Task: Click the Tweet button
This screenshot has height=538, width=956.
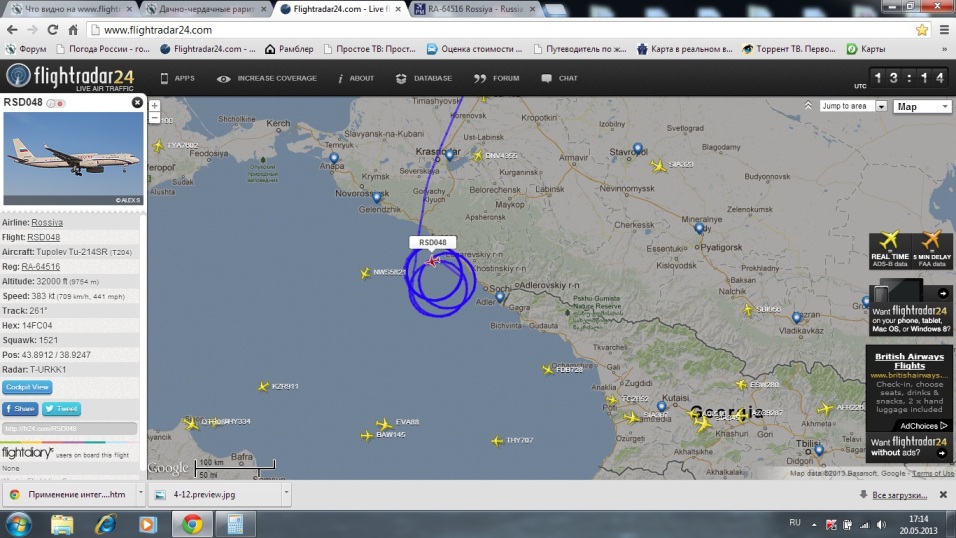Action: 61,409
